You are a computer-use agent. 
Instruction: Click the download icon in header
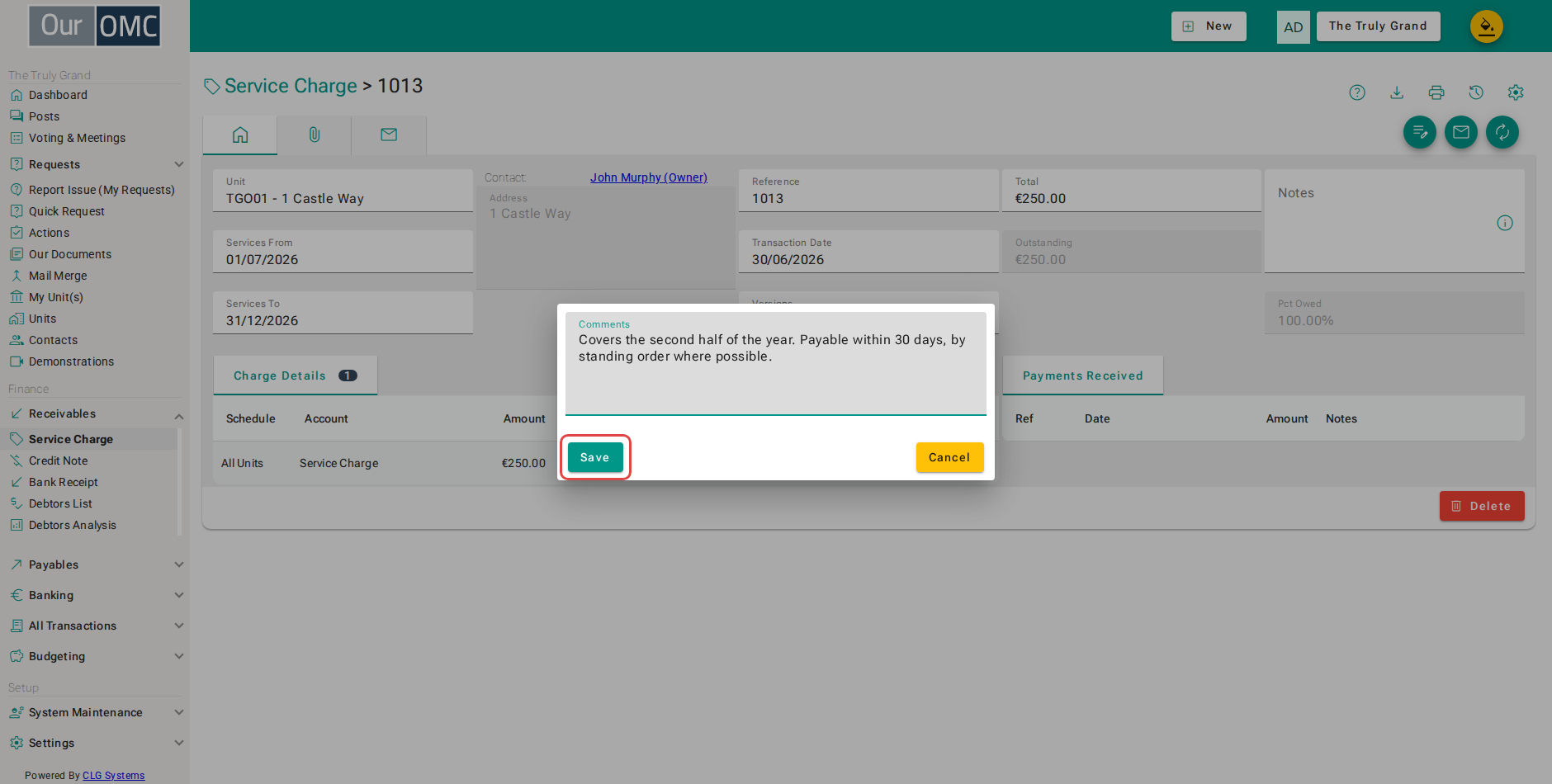click(1397, 92)
